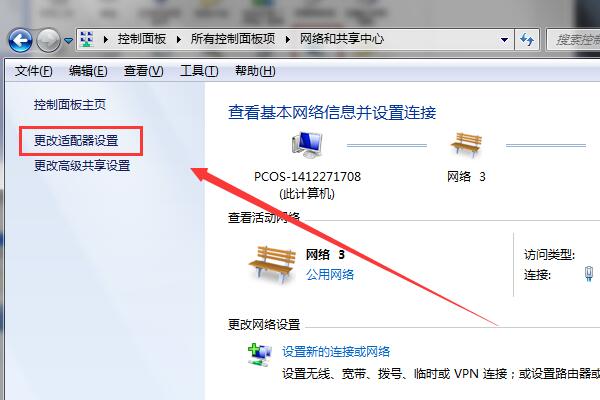Open 更改高级共享设置 link
Viewport: 600px width, 400px height.
coord(82,166)
